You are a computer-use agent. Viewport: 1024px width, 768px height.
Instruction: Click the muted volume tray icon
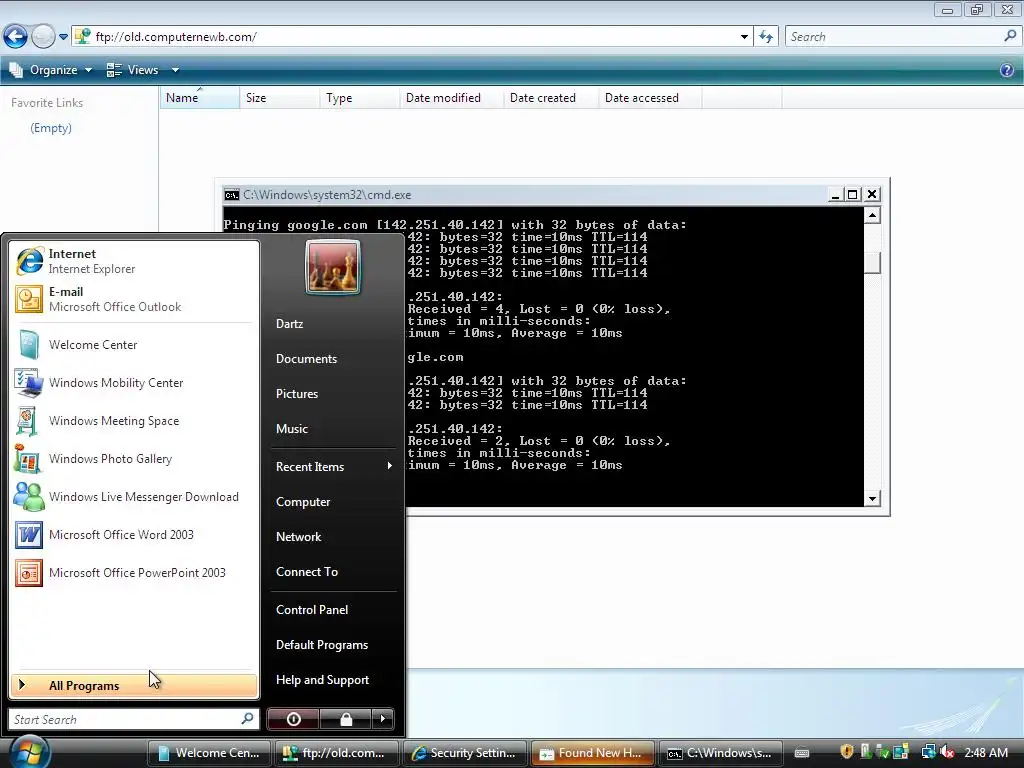pyautogui.click(x=948, y=752)
